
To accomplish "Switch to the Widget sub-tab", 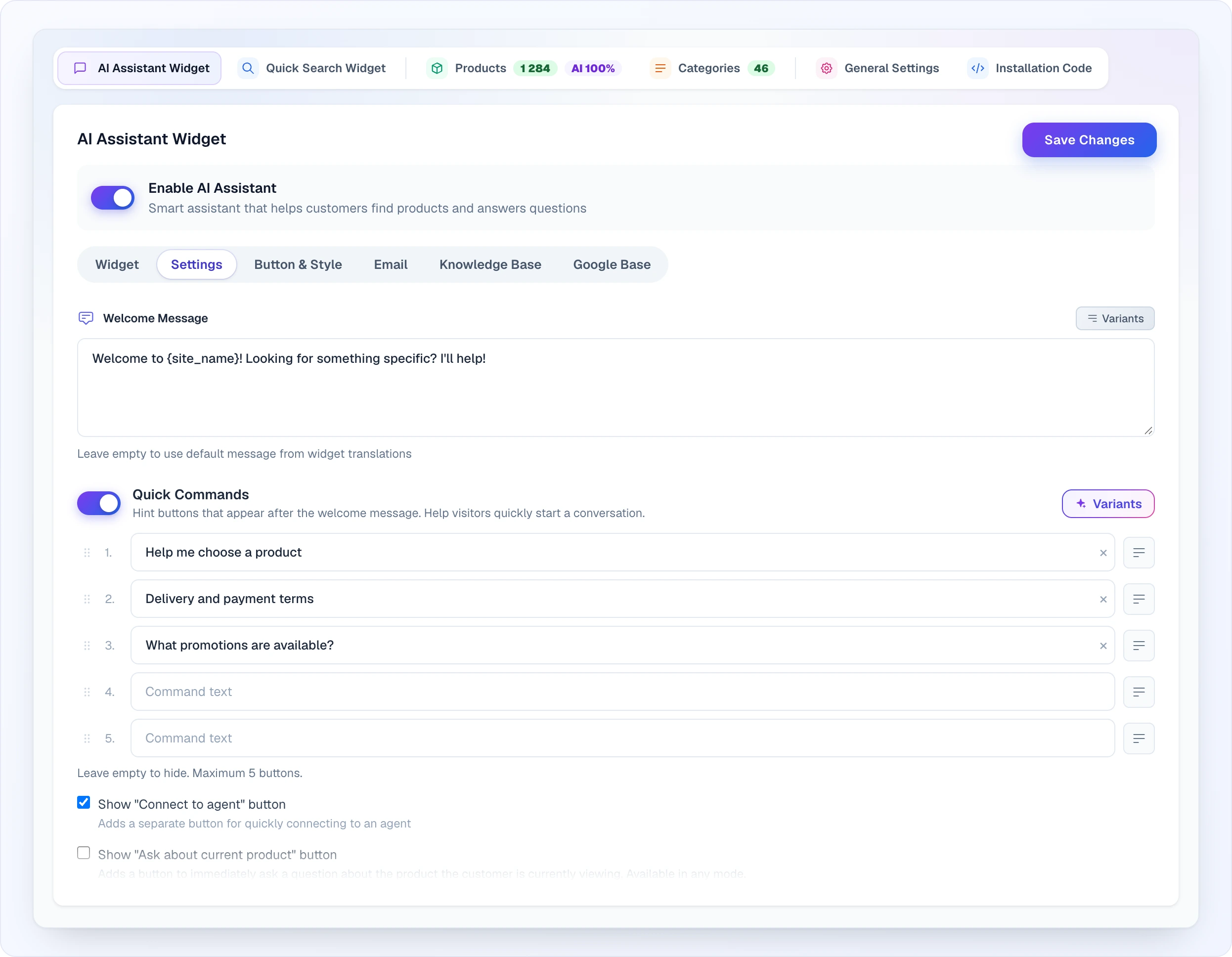I will [x=117, y=264].
